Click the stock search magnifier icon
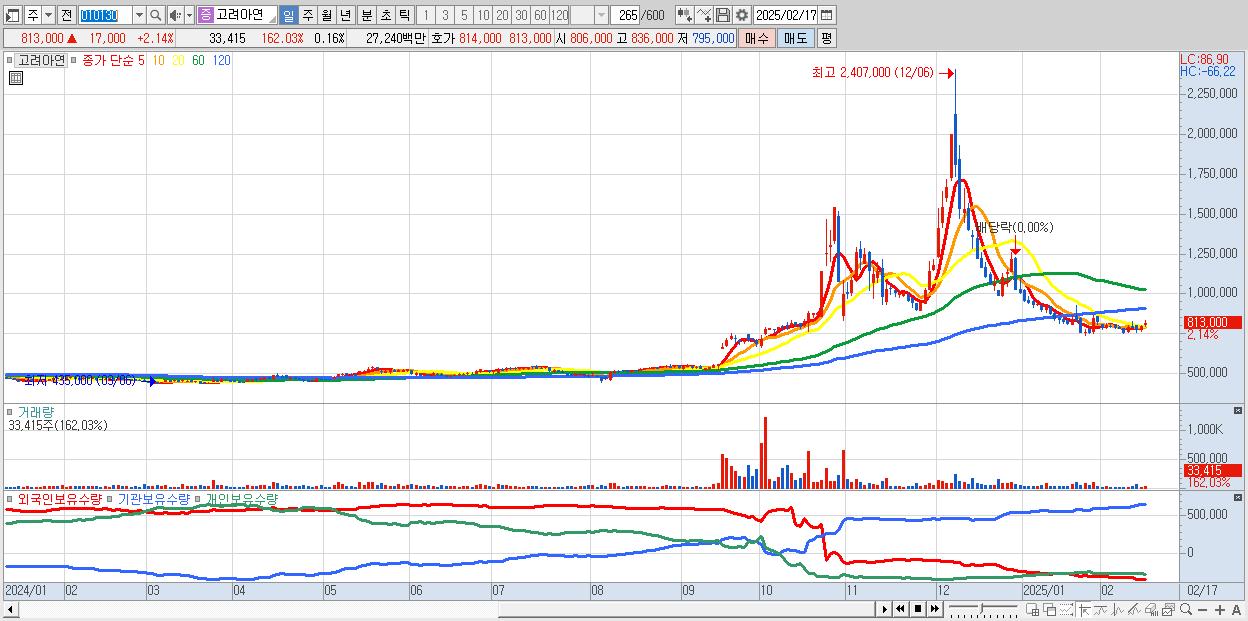This screenshot has width=1248, height=621. click(156, 15)
